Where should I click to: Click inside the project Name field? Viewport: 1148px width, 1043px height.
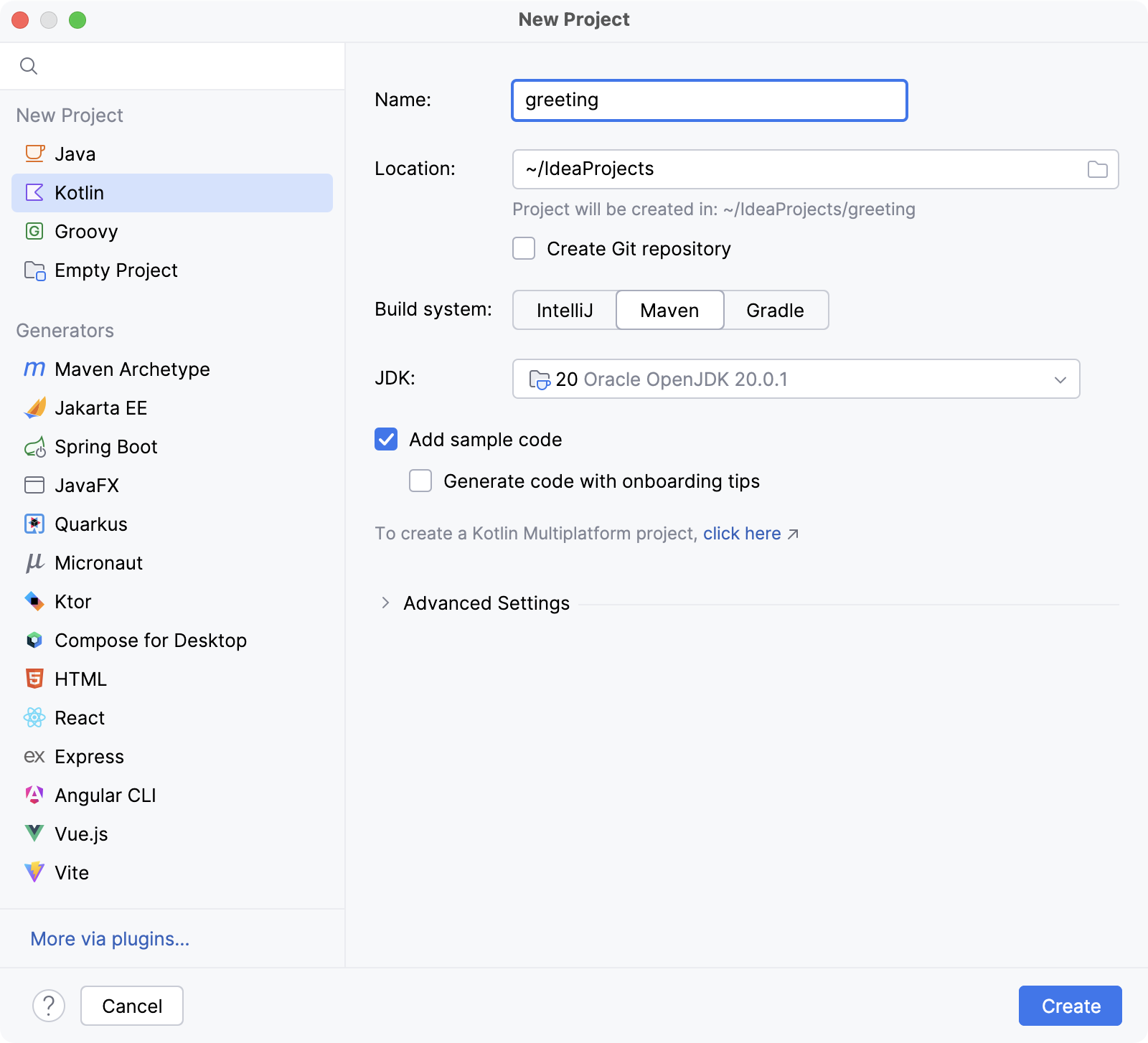click(709, 100)
